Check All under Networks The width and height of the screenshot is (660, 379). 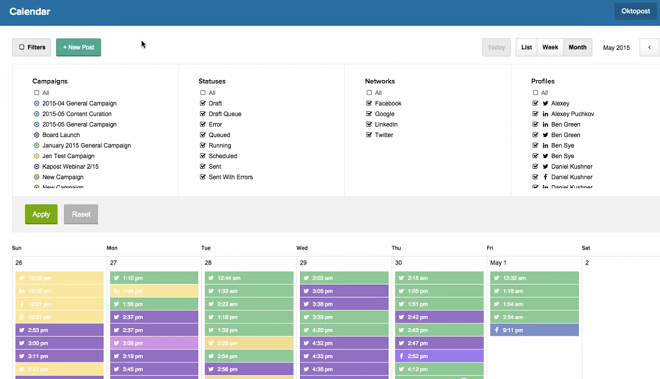pos(369,93)
